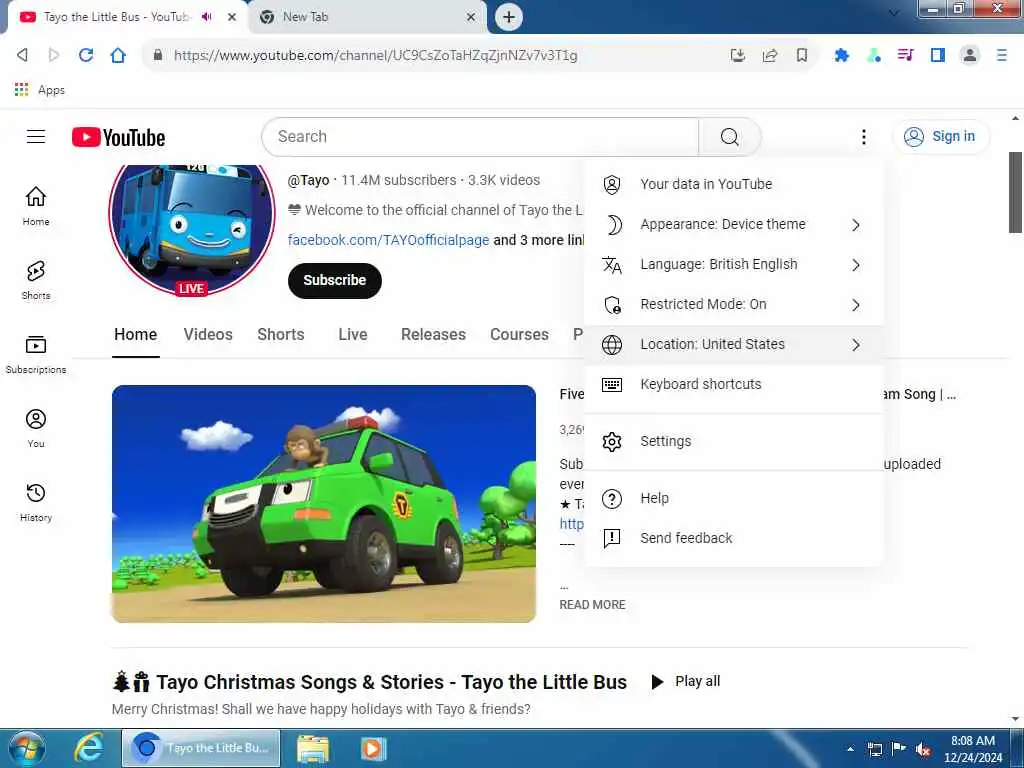Open the media player taskbar icon
Image resolution: width=1024 pixels, height=768 pixels.
click(374, 748)
